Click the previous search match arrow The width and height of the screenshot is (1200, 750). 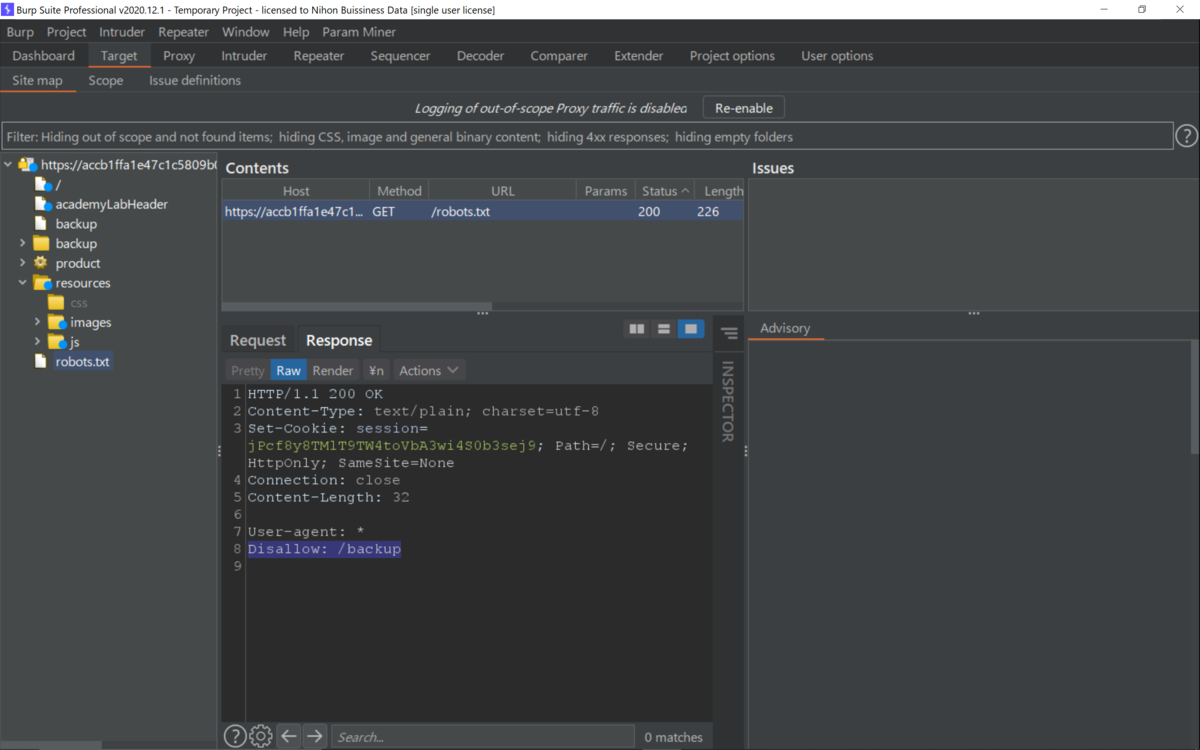tap(289, 737)
